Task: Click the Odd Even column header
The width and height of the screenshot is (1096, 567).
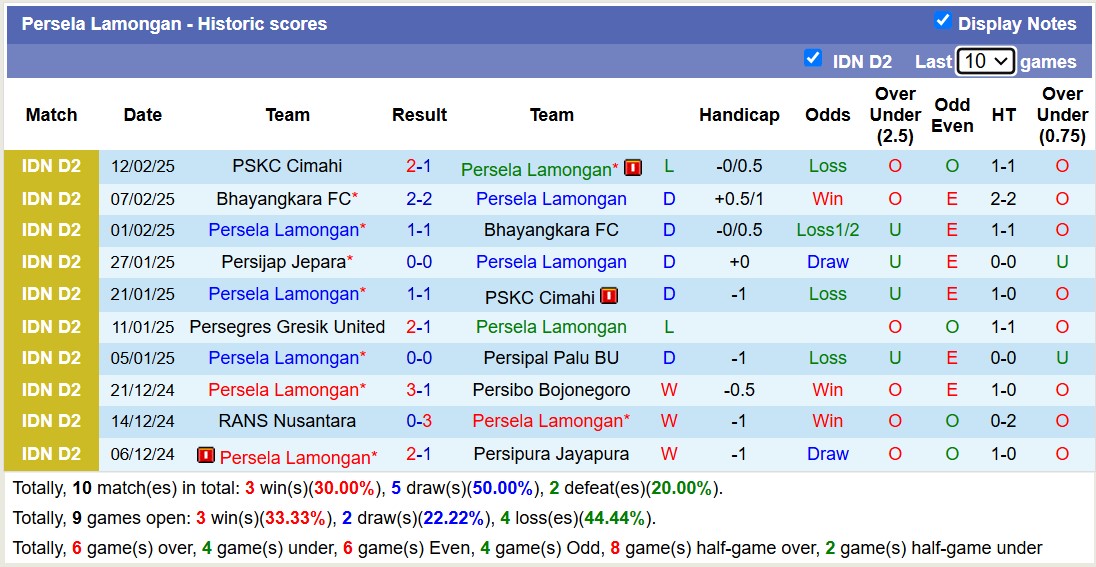Action: [x=952, y=115]
